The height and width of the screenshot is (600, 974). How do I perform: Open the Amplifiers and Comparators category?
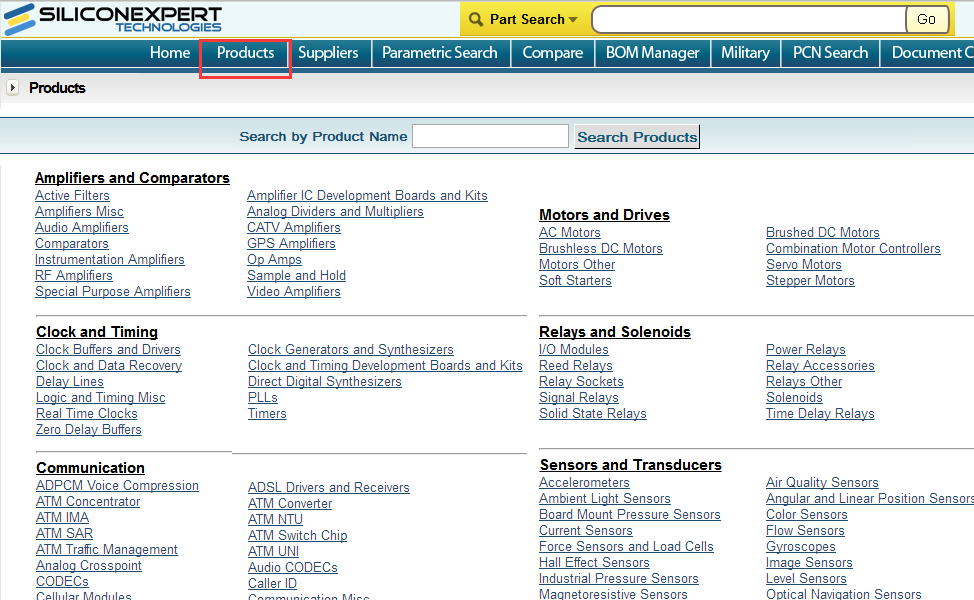(x=132, y=178)
